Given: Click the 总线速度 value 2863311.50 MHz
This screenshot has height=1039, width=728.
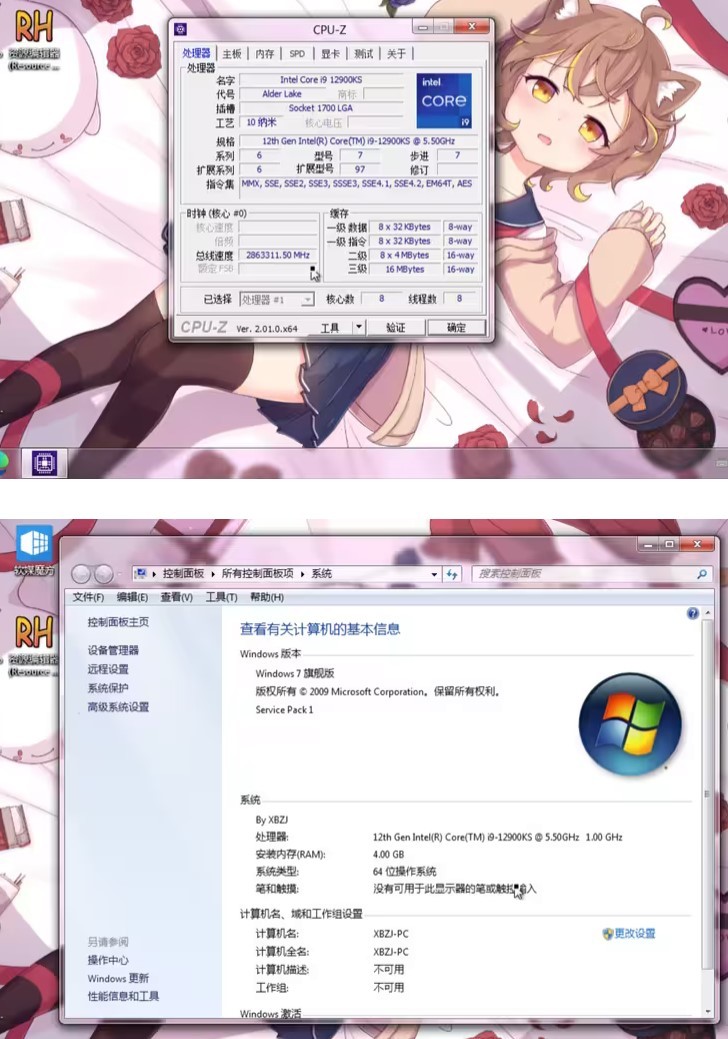Looking at the screenshot, I should tap(278, 255).
